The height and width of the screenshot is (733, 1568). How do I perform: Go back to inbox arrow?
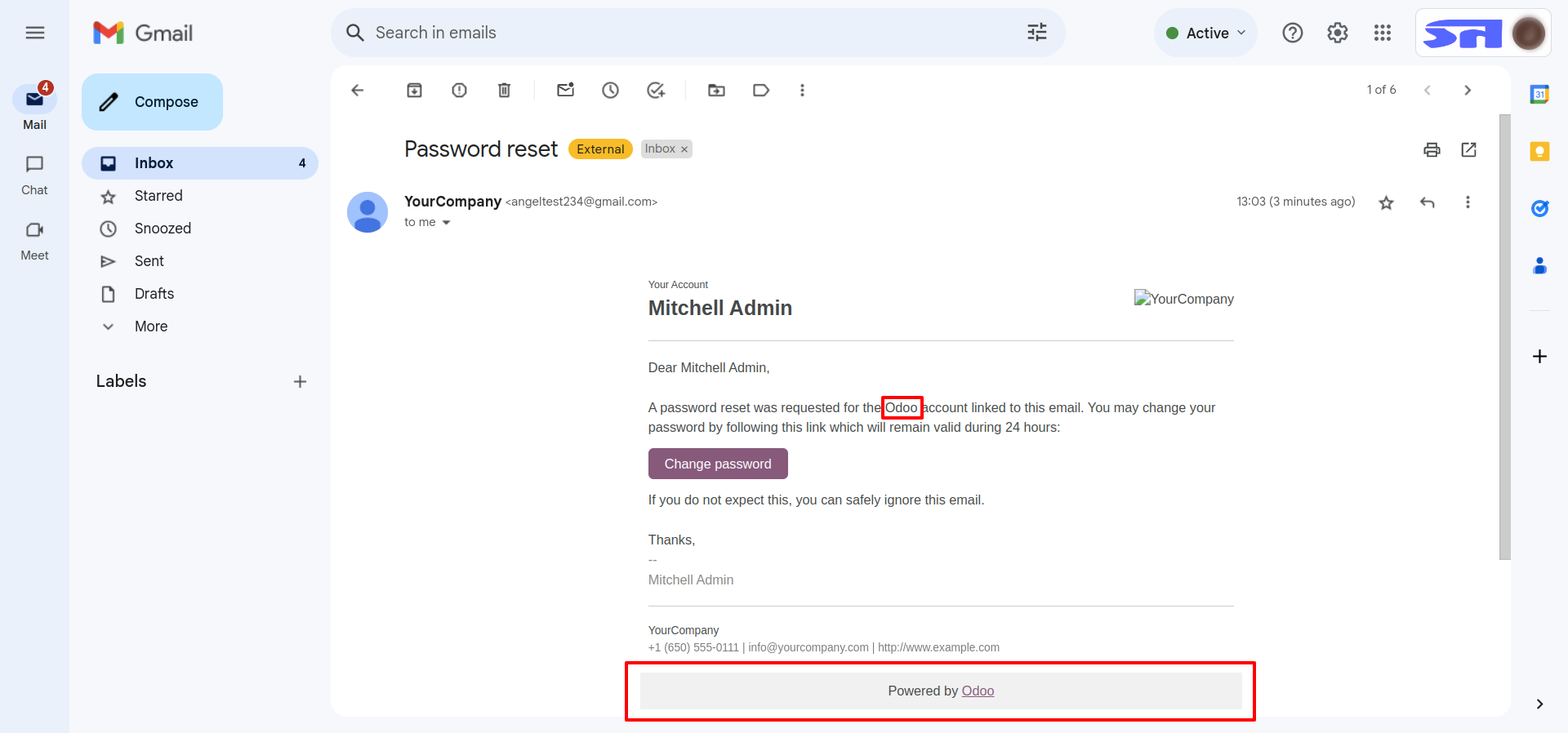point(358,91)
